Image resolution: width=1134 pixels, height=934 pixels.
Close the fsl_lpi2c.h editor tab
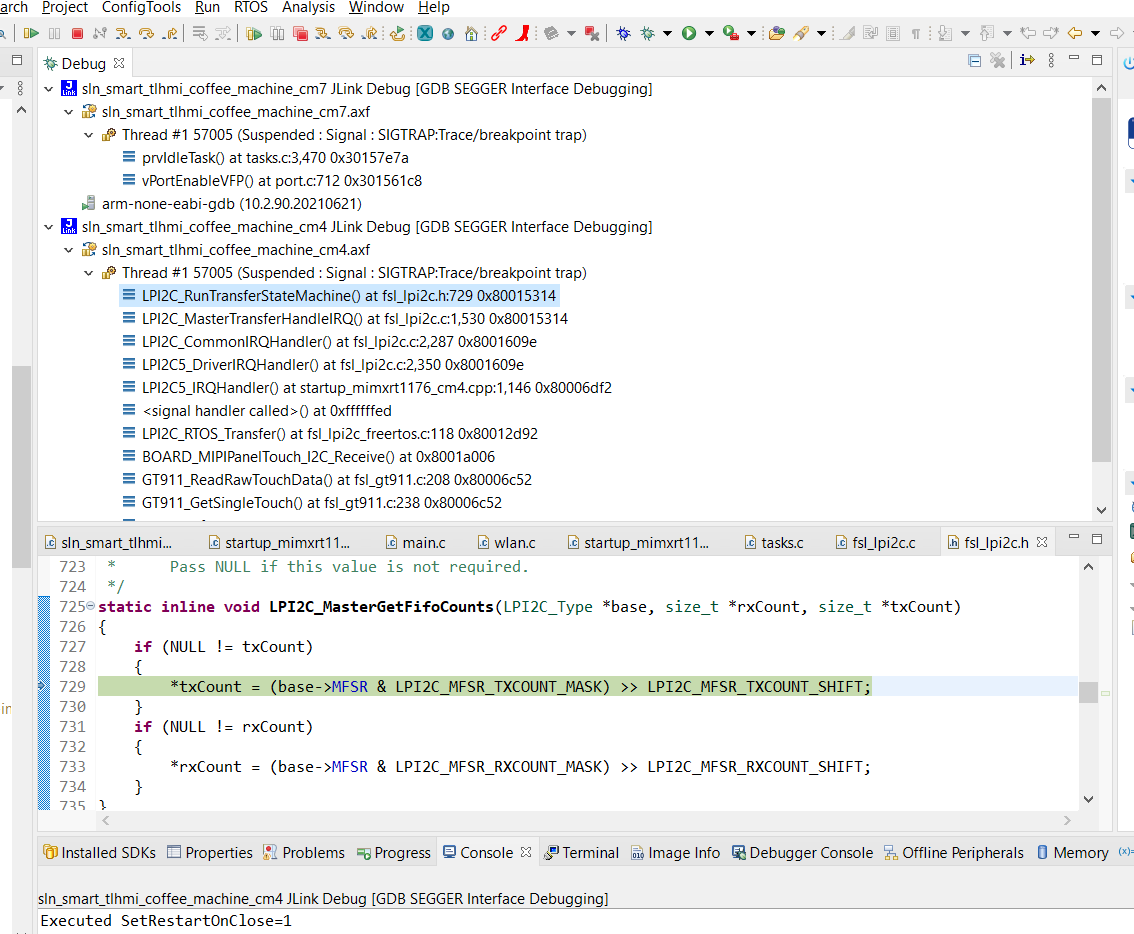[1042, 543]
